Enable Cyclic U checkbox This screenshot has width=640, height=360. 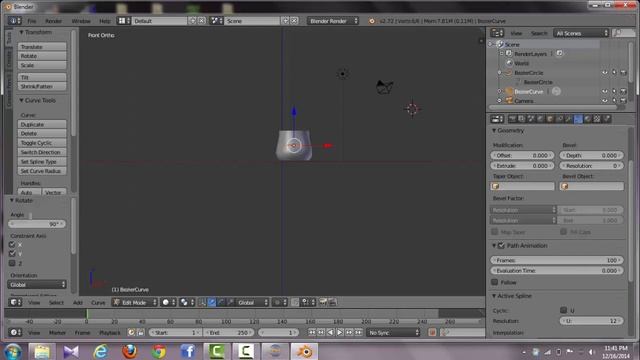pos(564,310)
